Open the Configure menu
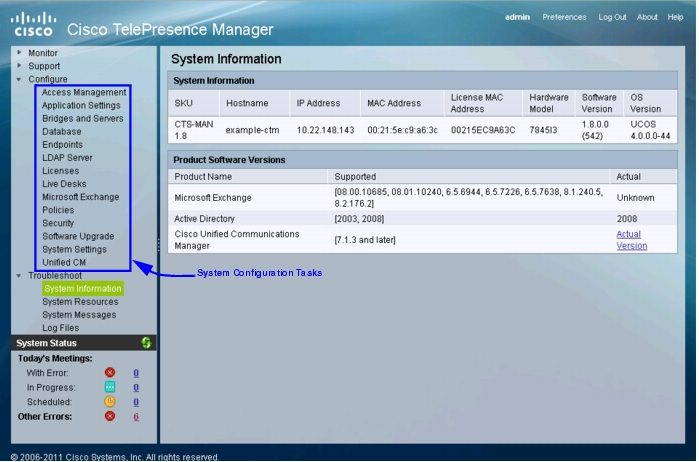Screen dimensions: 699x462 coord(48,79)
